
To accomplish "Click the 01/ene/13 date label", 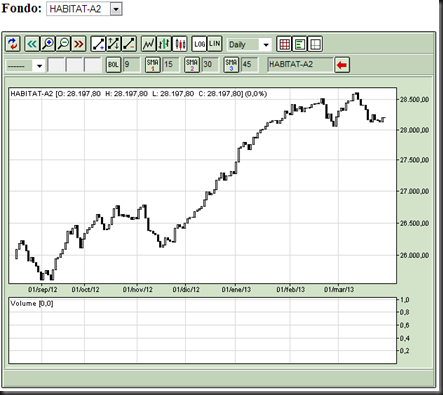I will pos(236,289).
